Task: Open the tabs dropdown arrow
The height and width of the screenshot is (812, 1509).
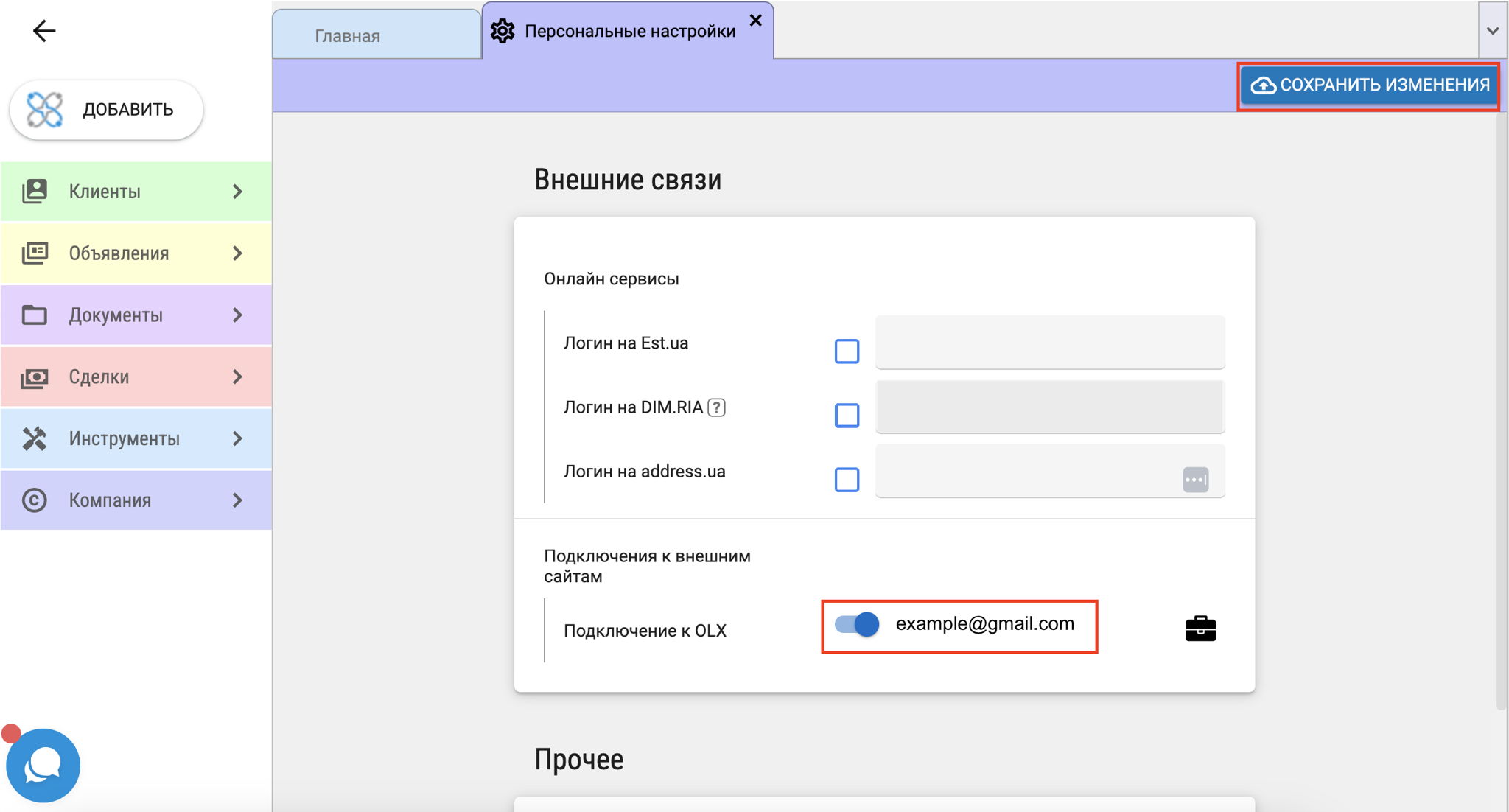Action: [1493, 30]
